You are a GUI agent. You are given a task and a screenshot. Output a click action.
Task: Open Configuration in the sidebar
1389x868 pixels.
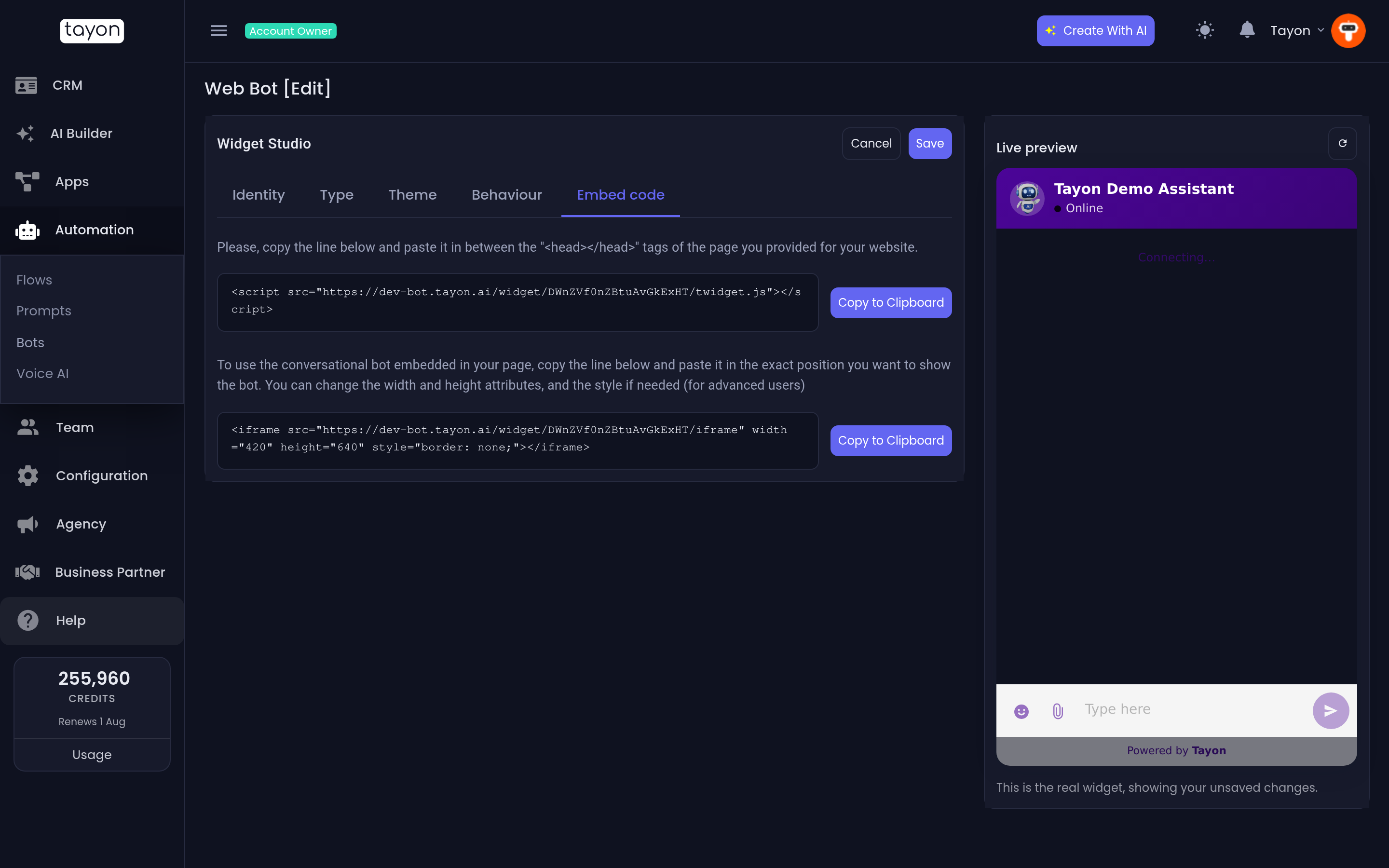[92, 475]
